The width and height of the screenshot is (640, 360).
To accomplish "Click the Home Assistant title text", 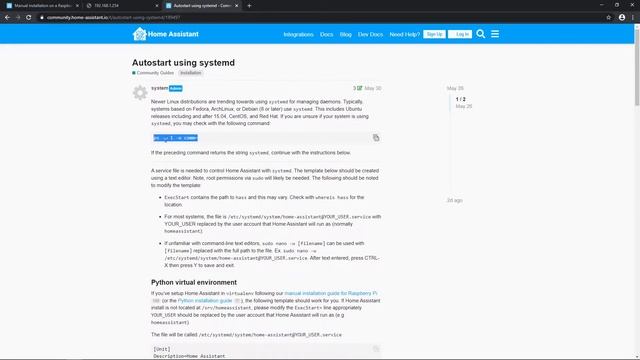I will point(173,34).
